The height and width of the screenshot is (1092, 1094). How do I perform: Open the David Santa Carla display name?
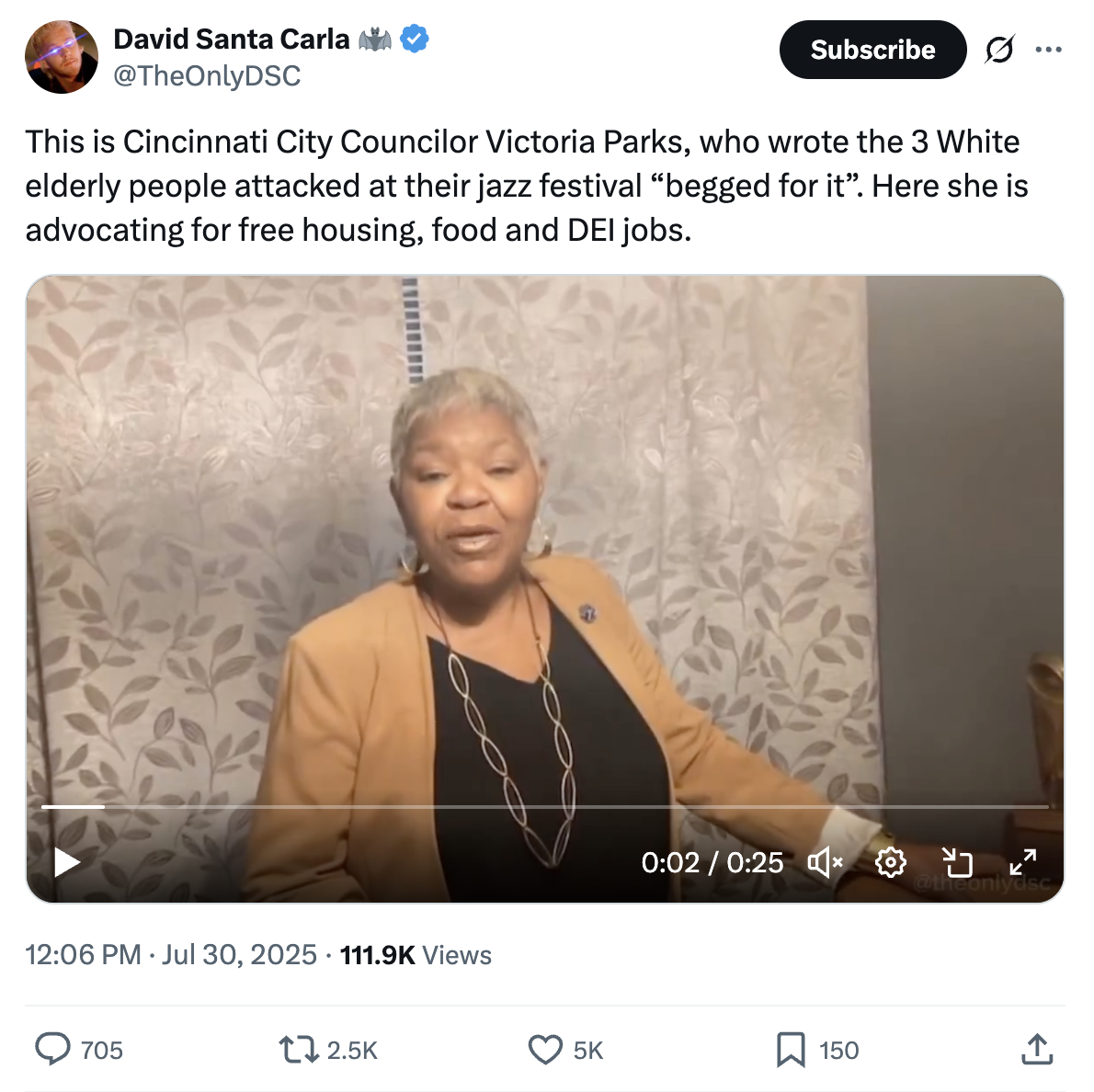[x=232, y=40]
